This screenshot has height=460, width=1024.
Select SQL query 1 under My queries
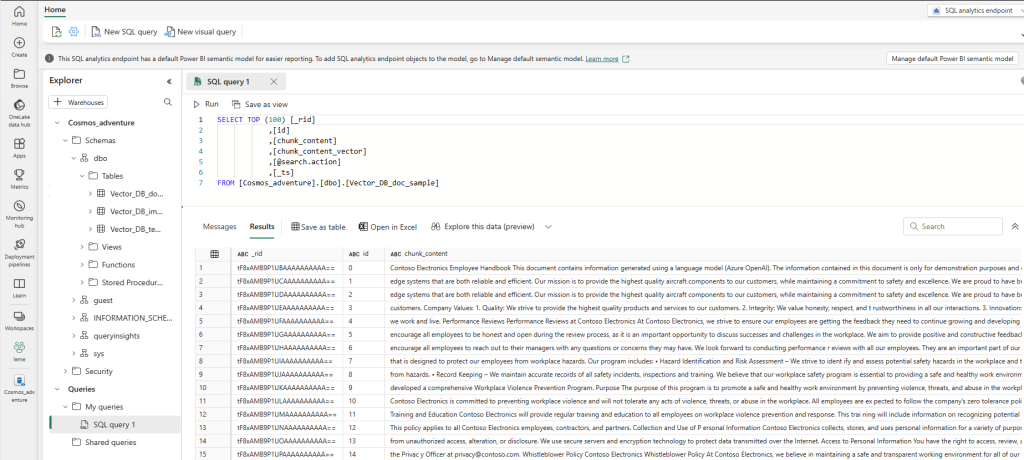click(114, 425)
